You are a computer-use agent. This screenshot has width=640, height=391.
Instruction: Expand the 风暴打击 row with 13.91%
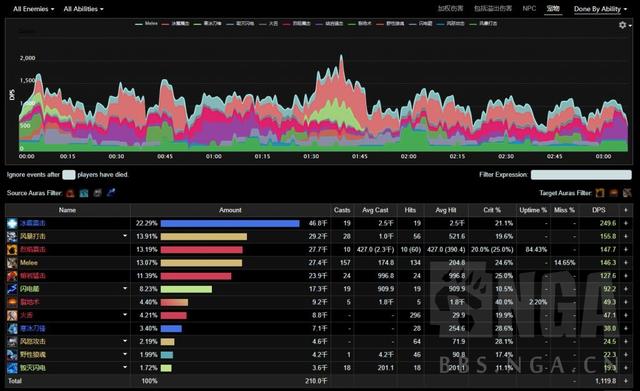(125, 236)
